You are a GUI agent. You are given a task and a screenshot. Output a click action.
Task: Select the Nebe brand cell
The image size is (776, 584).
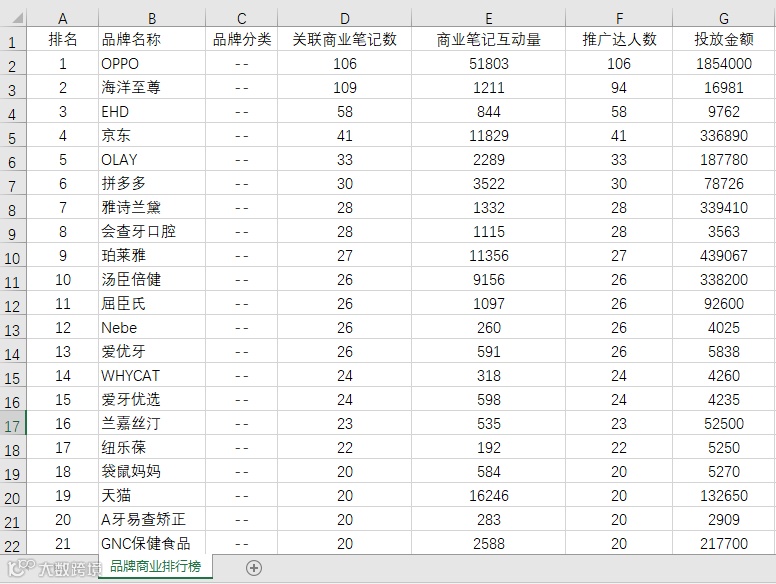pyautogui.click(x=152, y=328)
